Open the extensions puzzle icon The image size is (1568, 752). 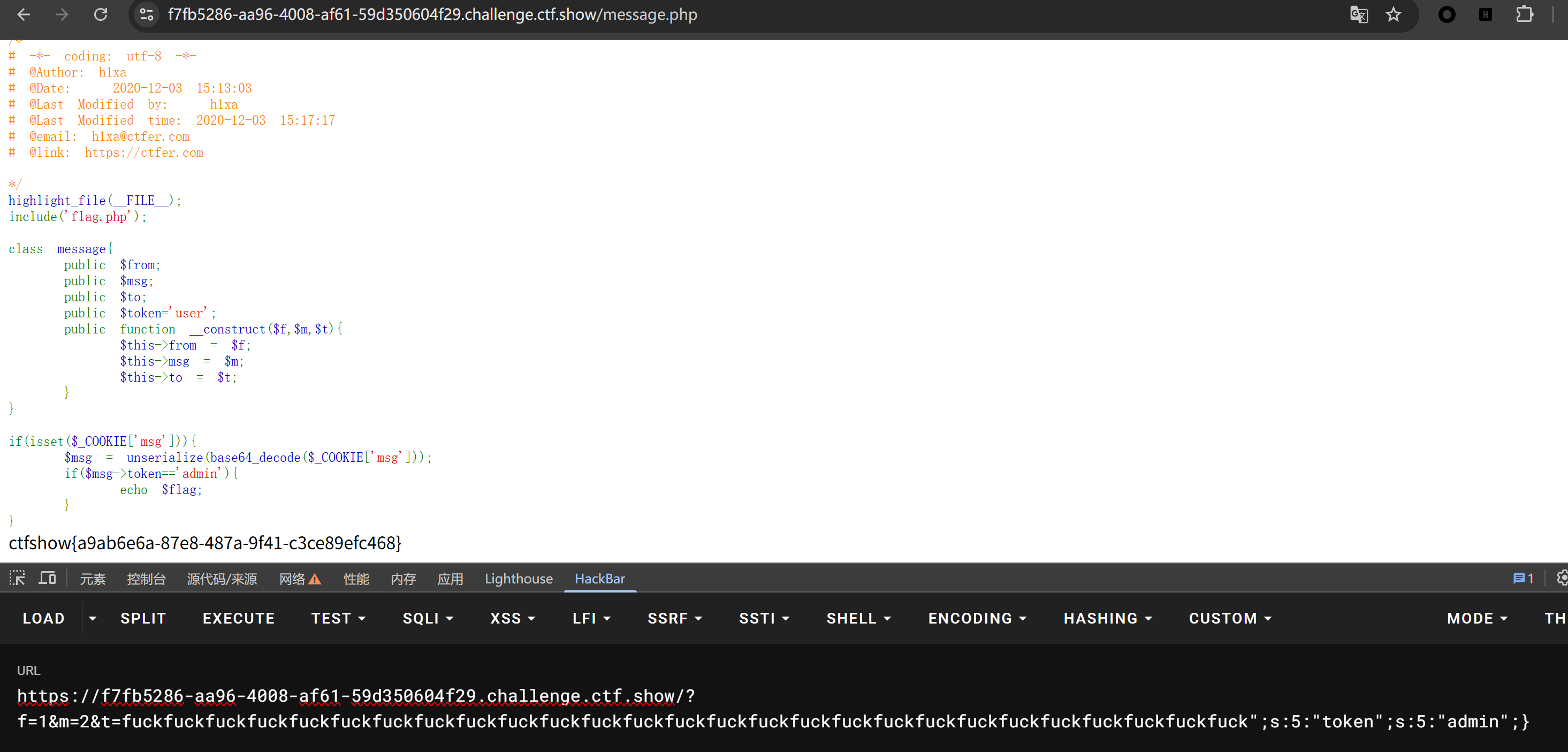(x=1524, y=14)
